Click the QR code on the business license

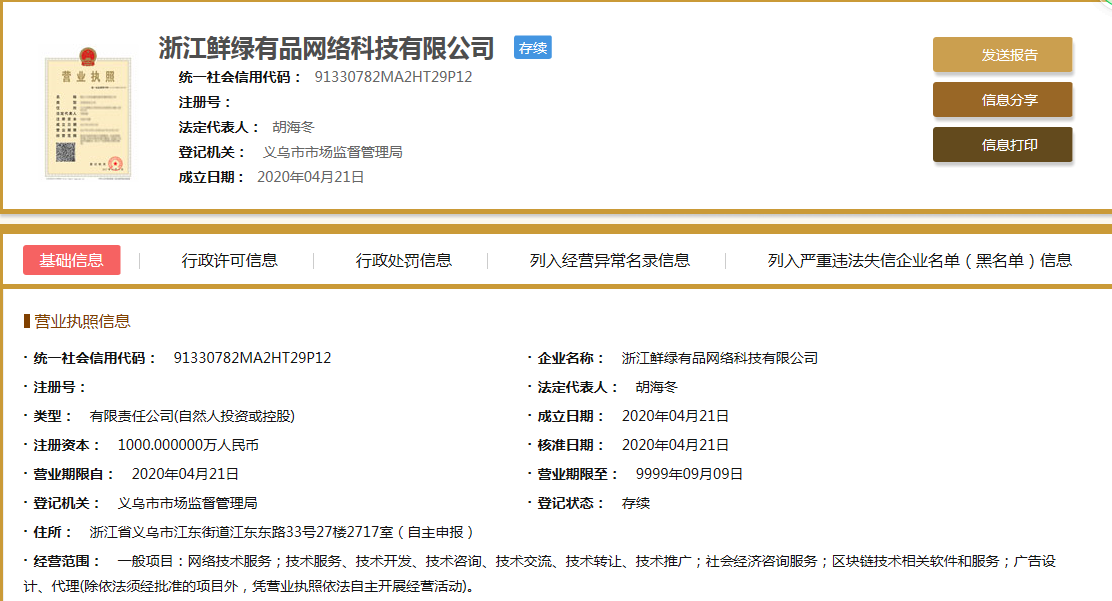click(x=66, y=153)
